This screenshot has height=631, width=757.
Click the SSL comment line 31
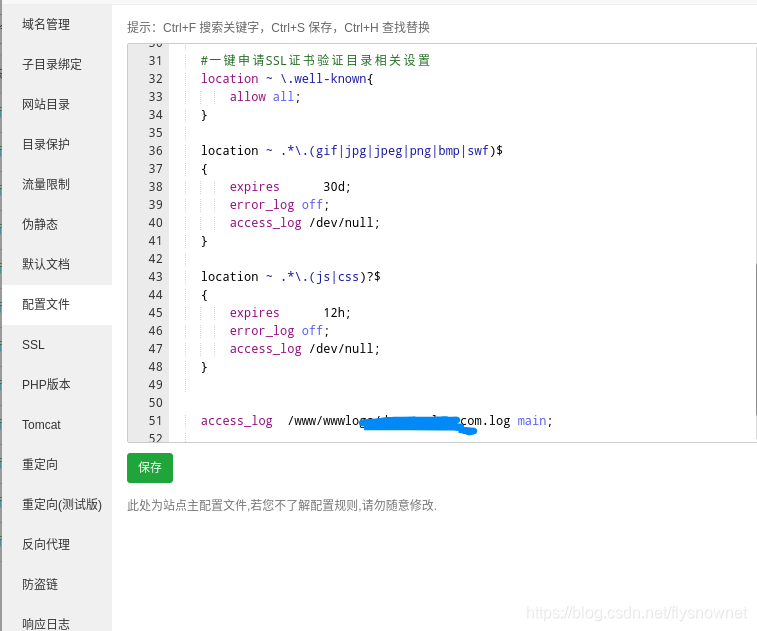tap(315, 60)
